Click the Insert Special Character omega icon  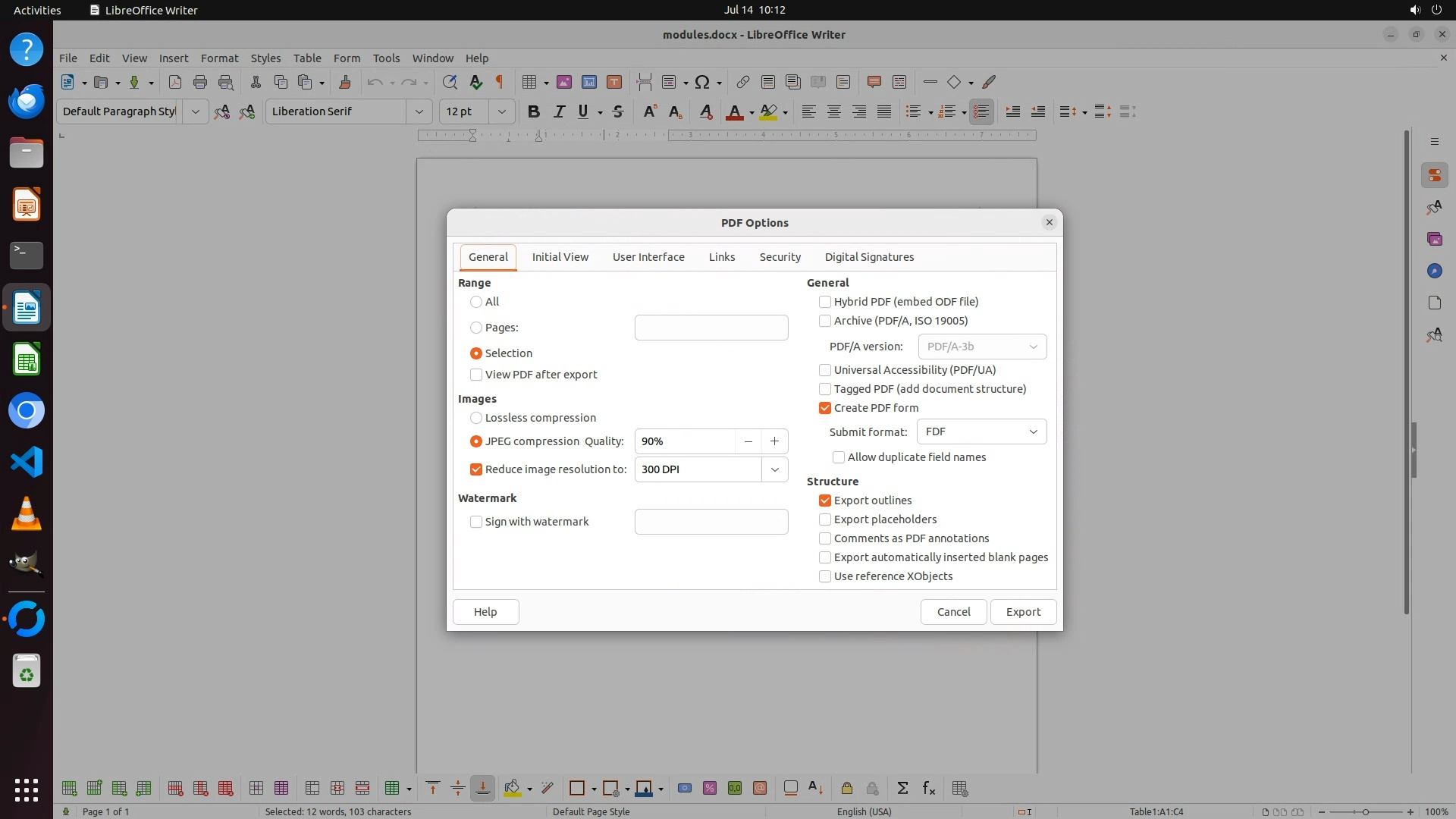click(x=702, y=82)
